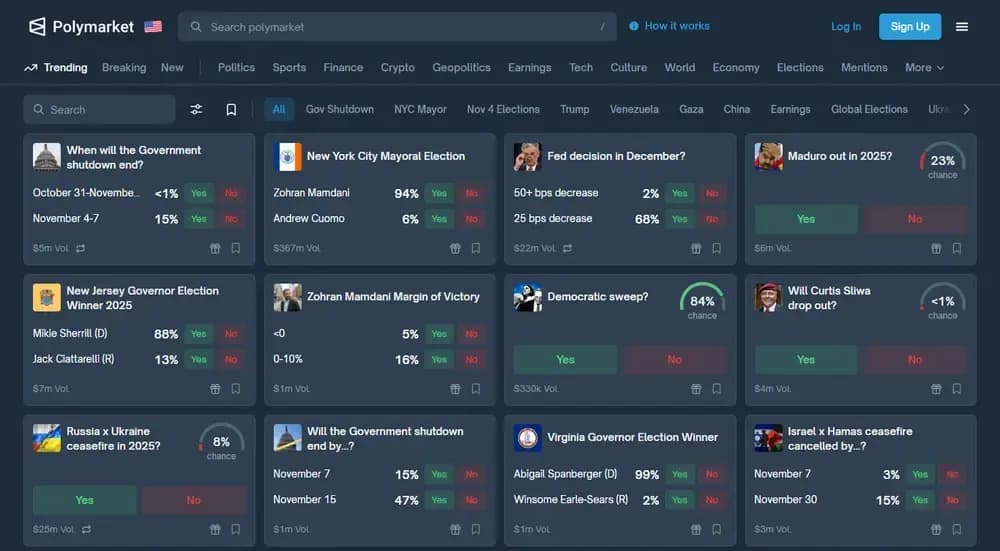1000x551 pixels.
Task: Click the Sign Up button
Action: point(910,27)
